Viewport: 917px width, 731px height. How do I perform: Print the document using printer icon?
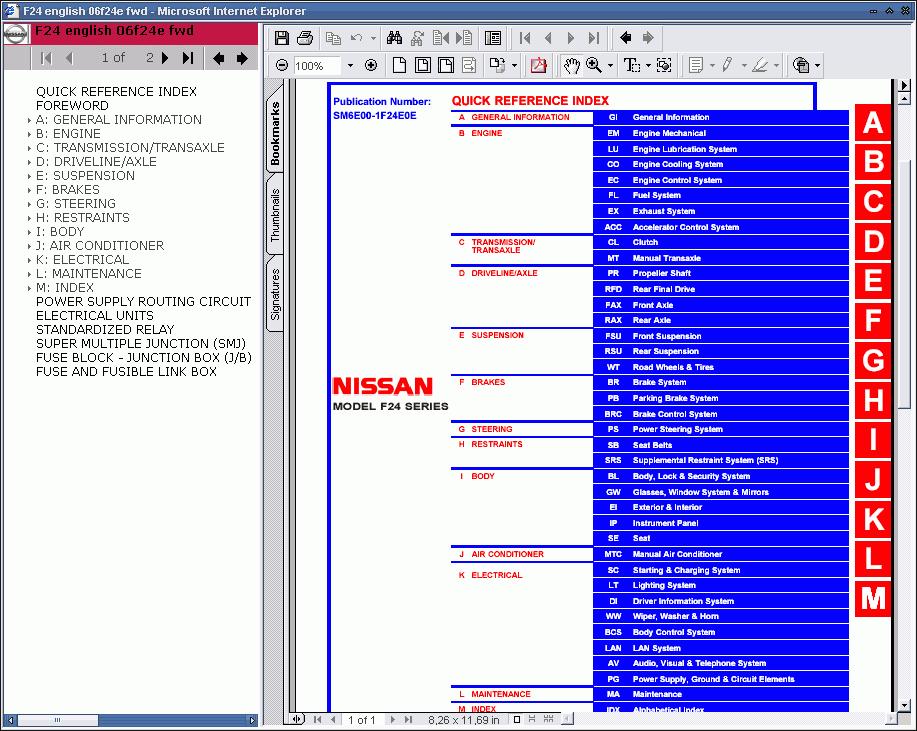tap(305, 39)
